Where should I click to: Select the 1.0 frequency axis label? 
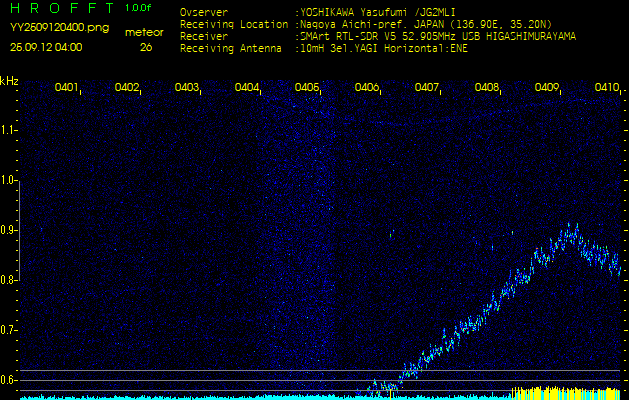(9, 180)
